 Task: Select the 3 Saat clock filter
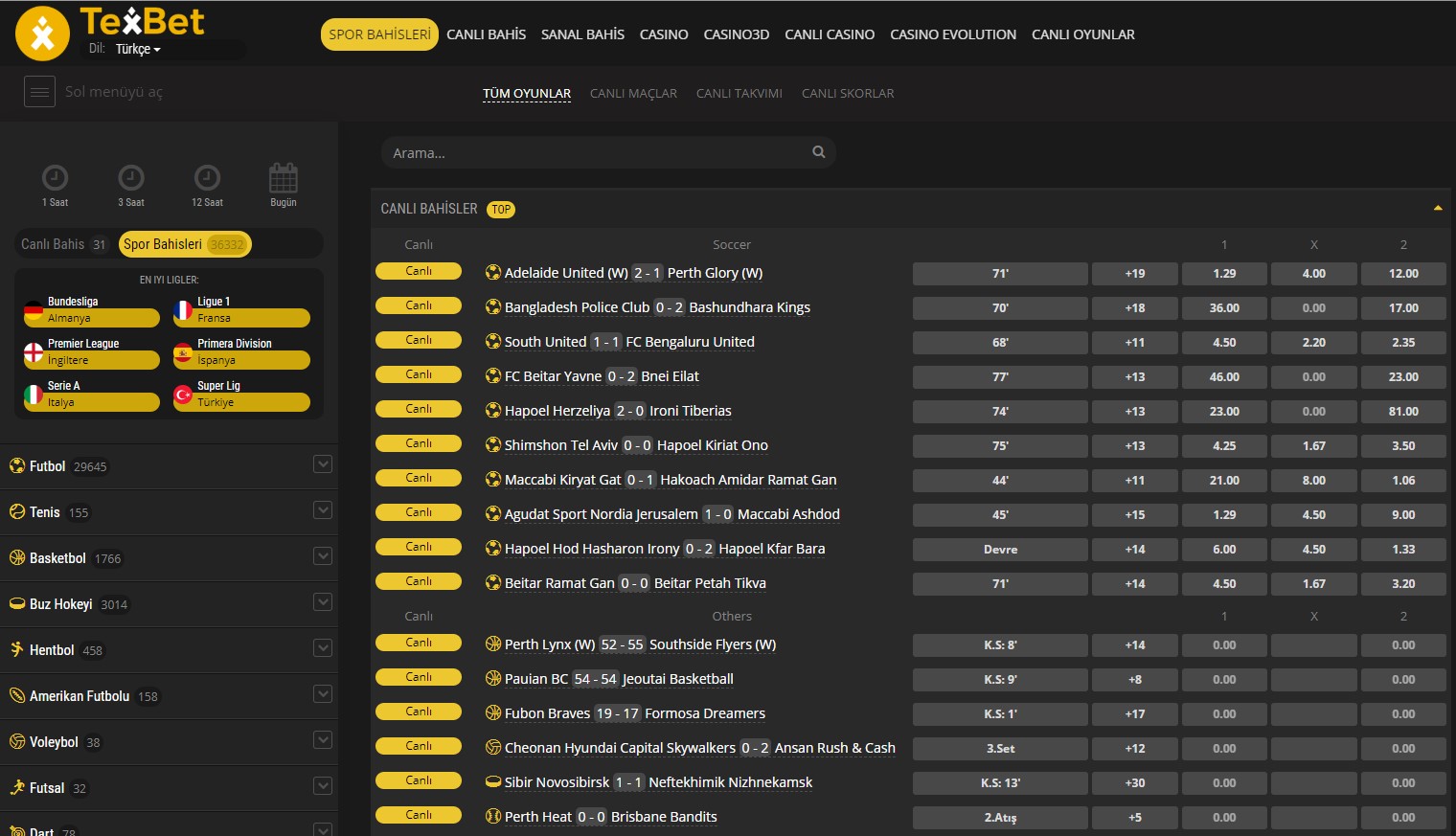[131, 177]
